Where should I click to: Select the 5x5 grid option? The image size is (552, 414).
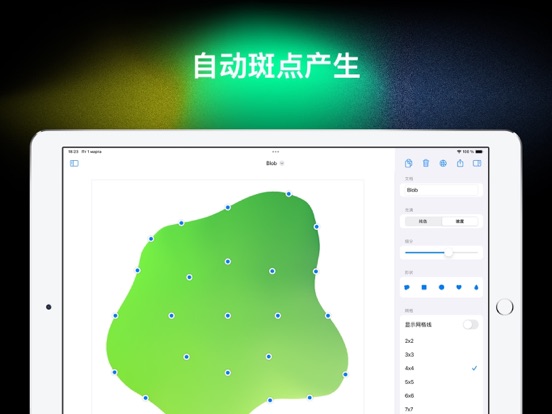pos(441,382)
